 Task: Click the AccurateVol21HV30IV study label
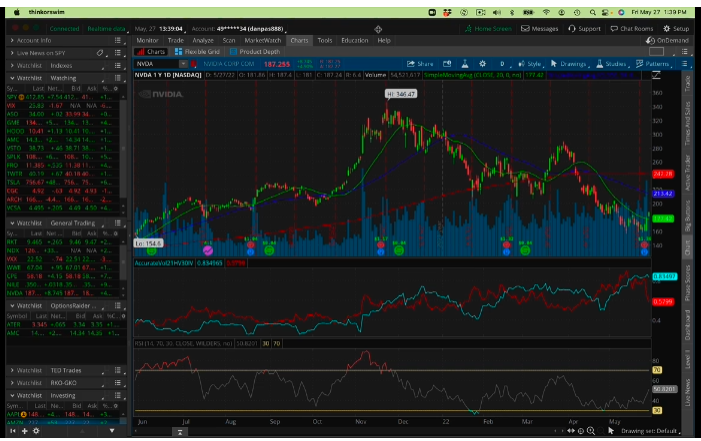[164, 263]
